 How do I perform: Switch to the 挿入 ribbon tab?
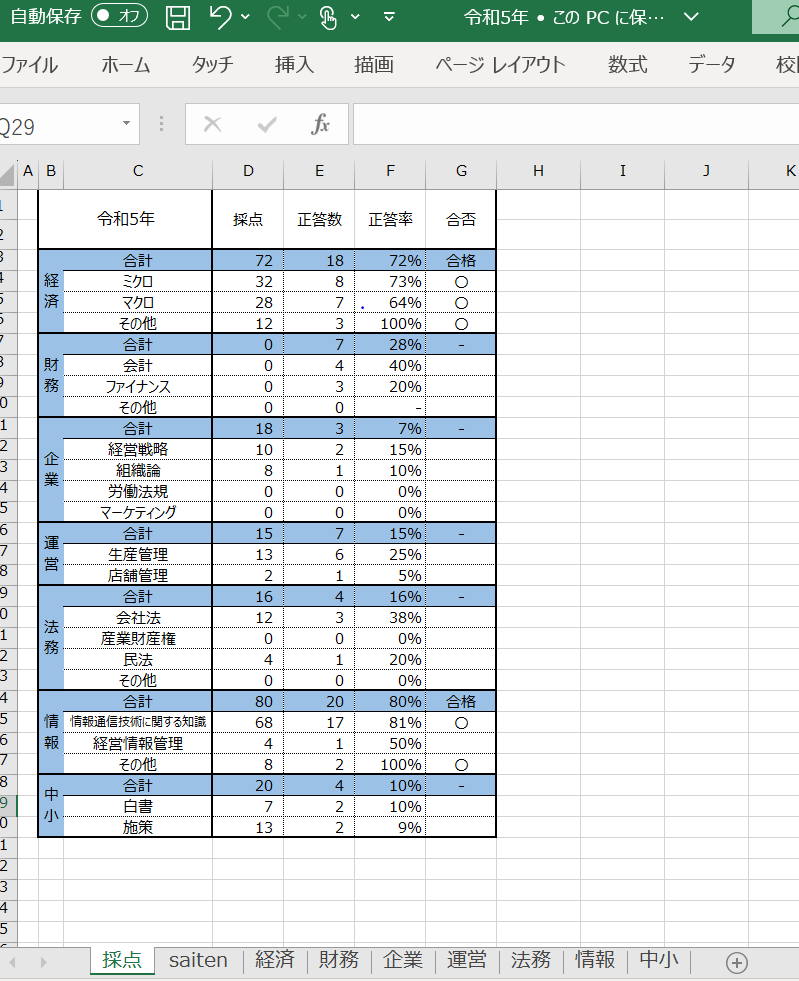click(294, 64)
